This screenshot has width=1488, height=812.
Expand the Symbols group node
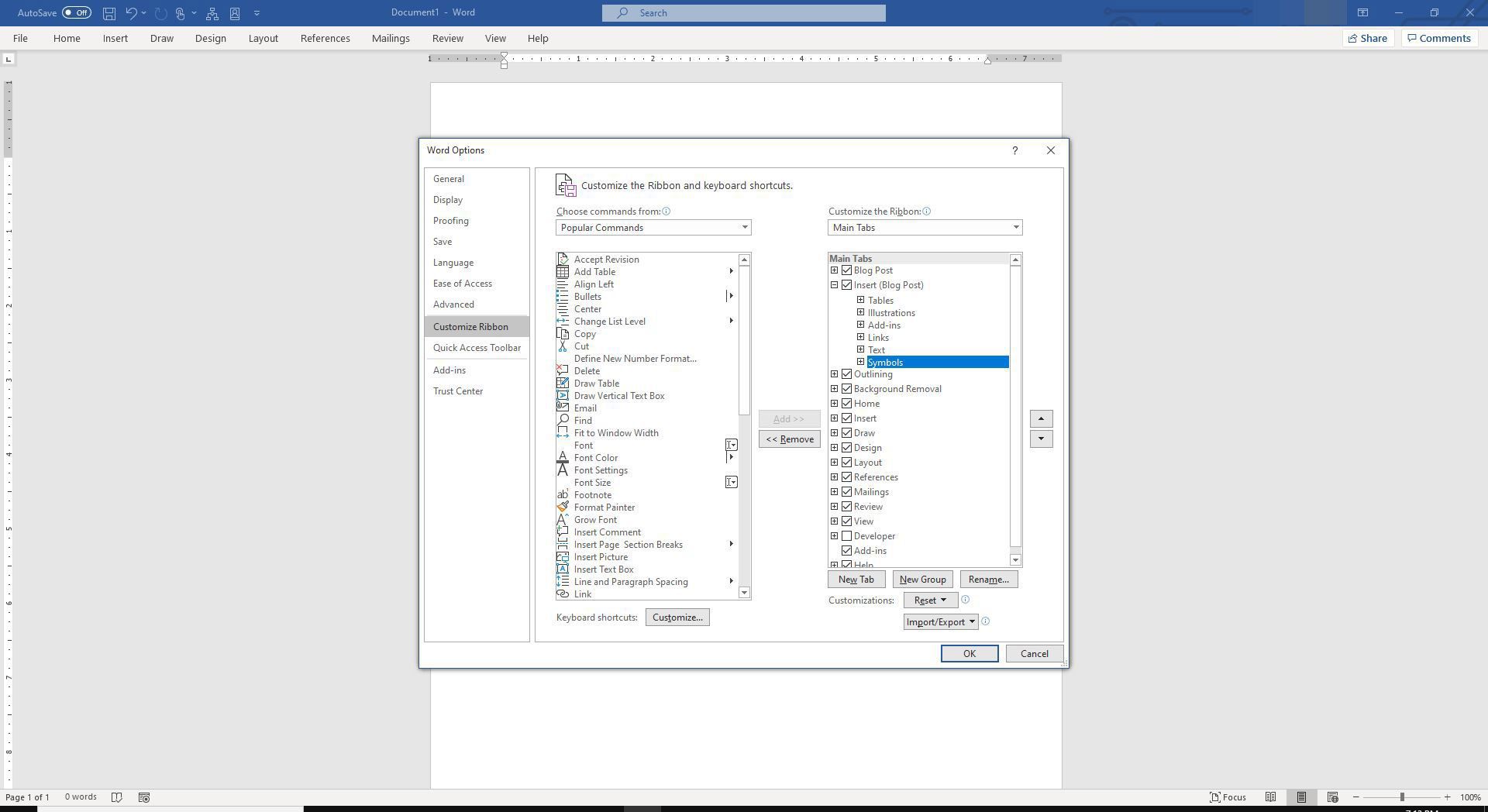coord(860,362)
